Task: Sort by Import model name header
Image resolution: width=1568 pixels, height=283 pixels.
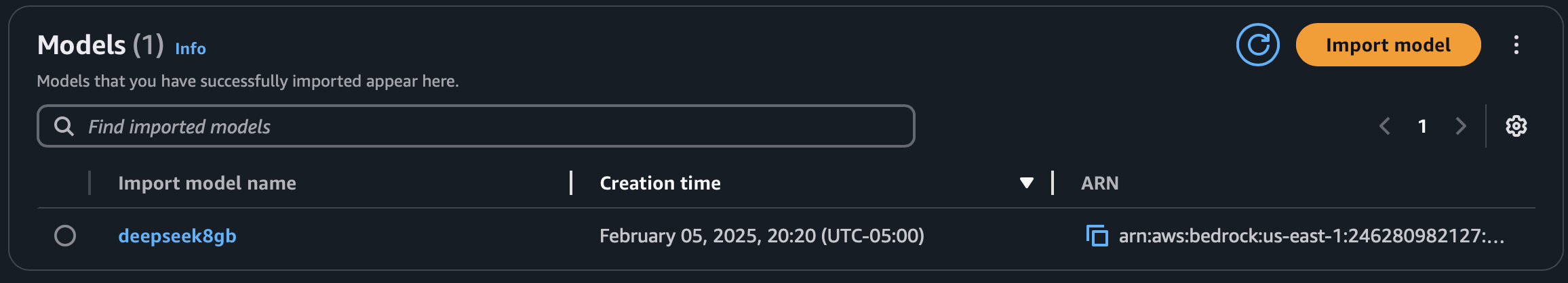Action: (207, 183)
